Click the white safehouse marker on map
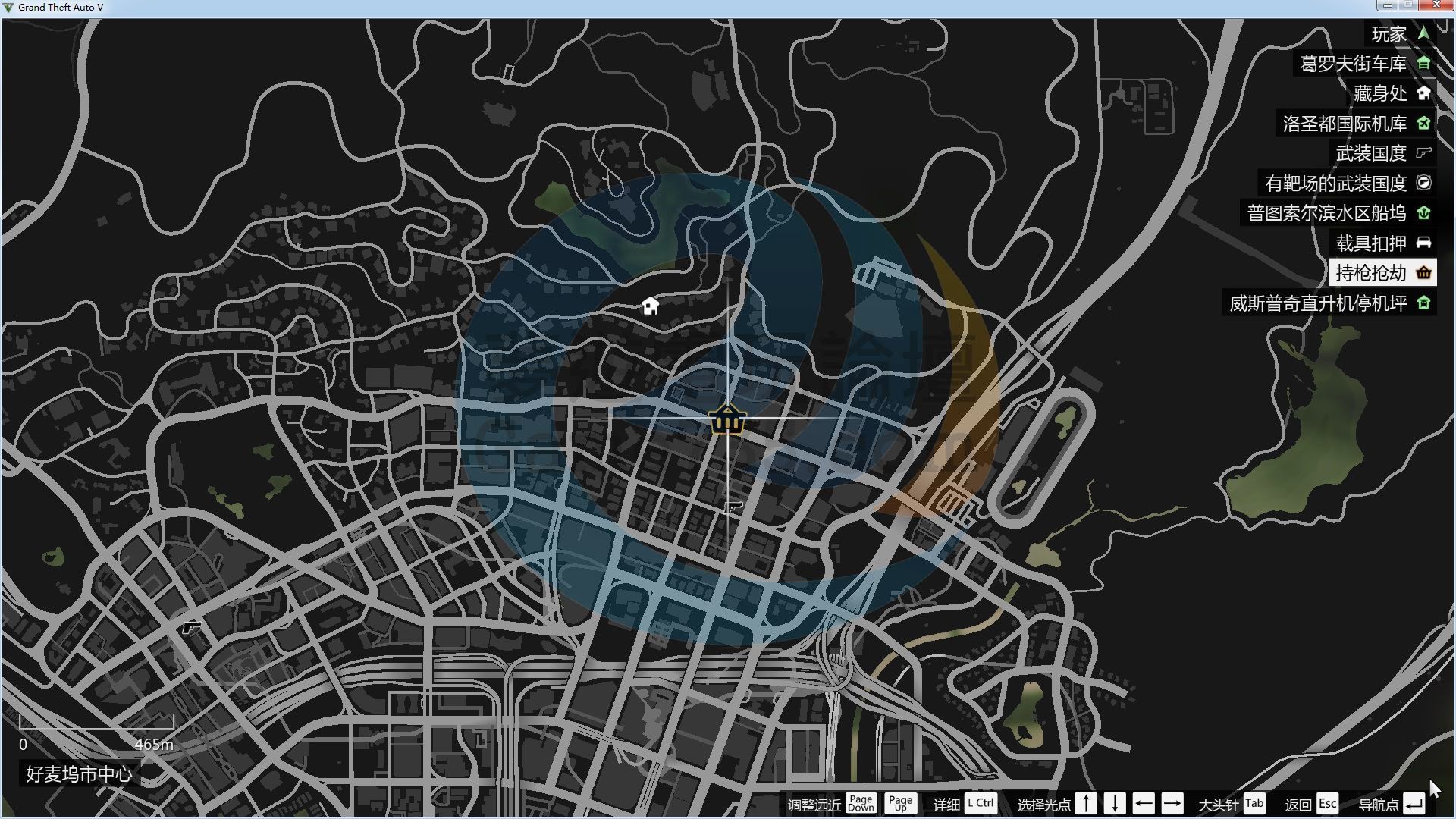The width and height of the screenshot is (1456, 819). pyautogui.click(x=650, y=306)
